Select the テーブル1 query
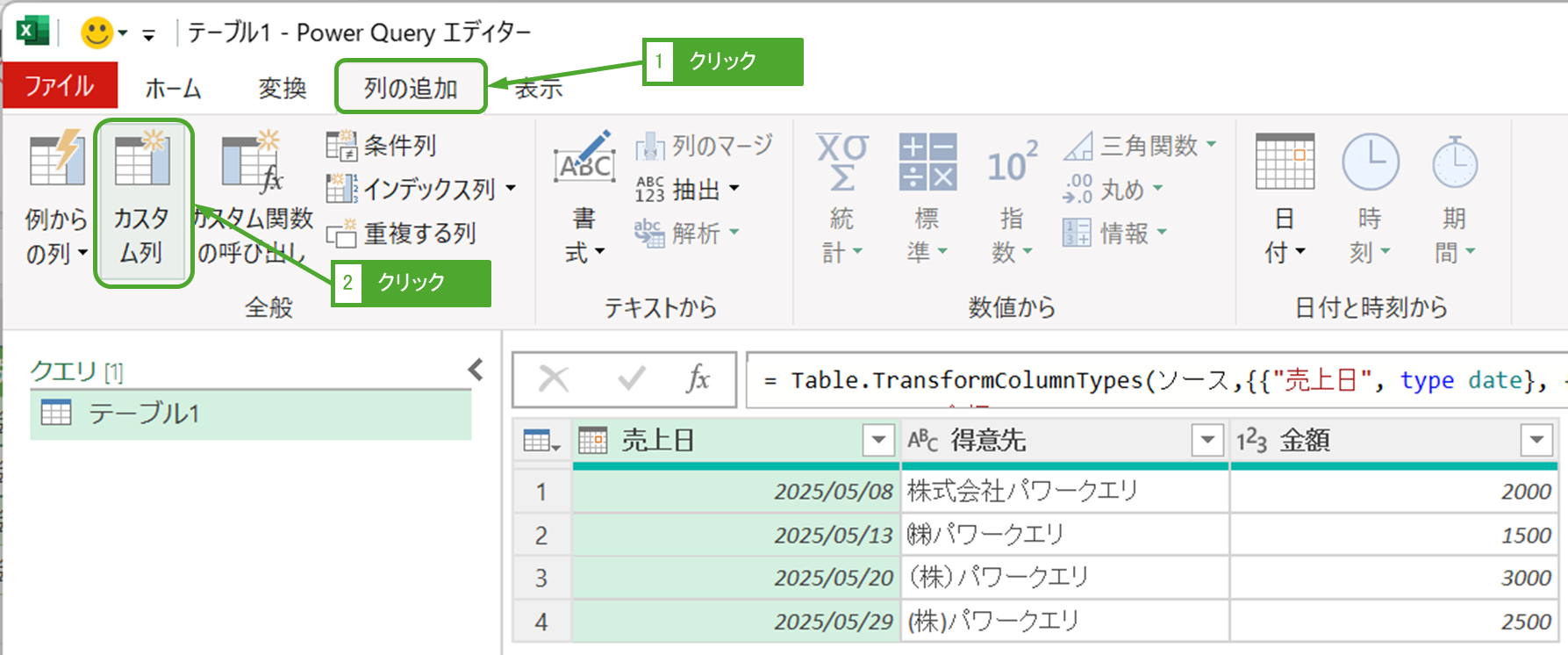This screenshot has height=655, width=1568. tap(251, 414)
